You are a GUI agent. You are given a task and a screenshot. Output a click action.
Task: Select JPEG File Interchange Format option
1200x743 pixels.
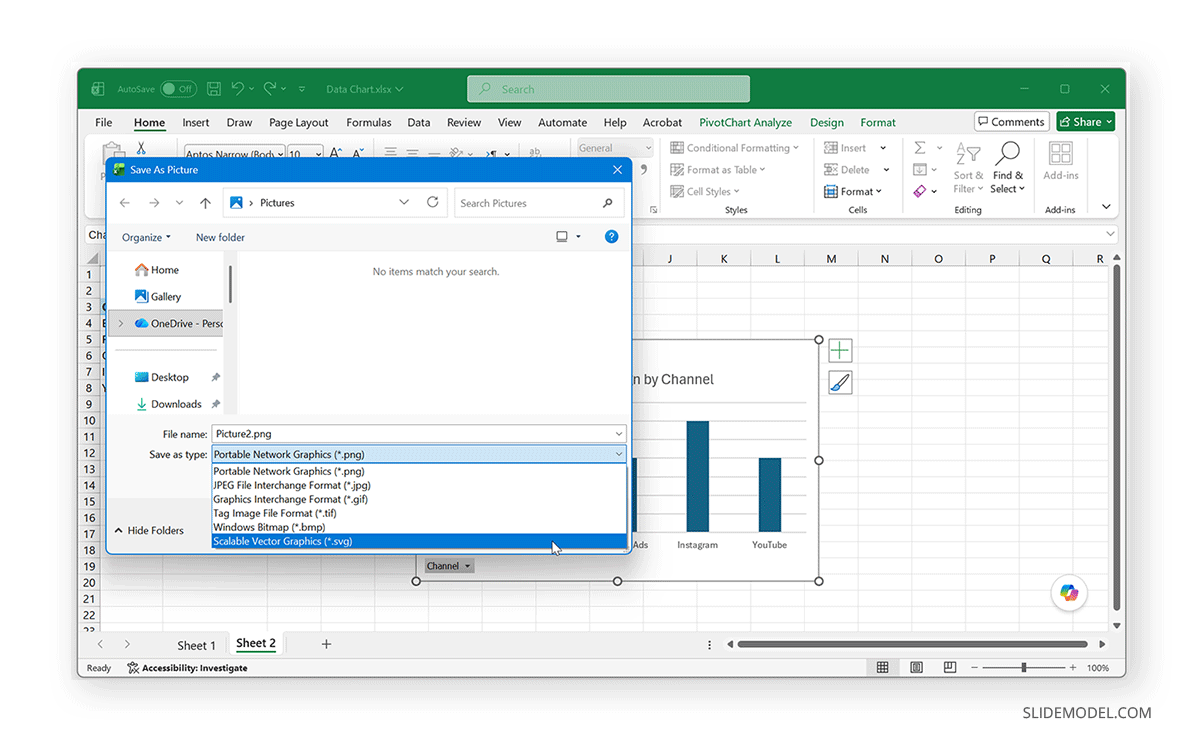coord(419,485)
